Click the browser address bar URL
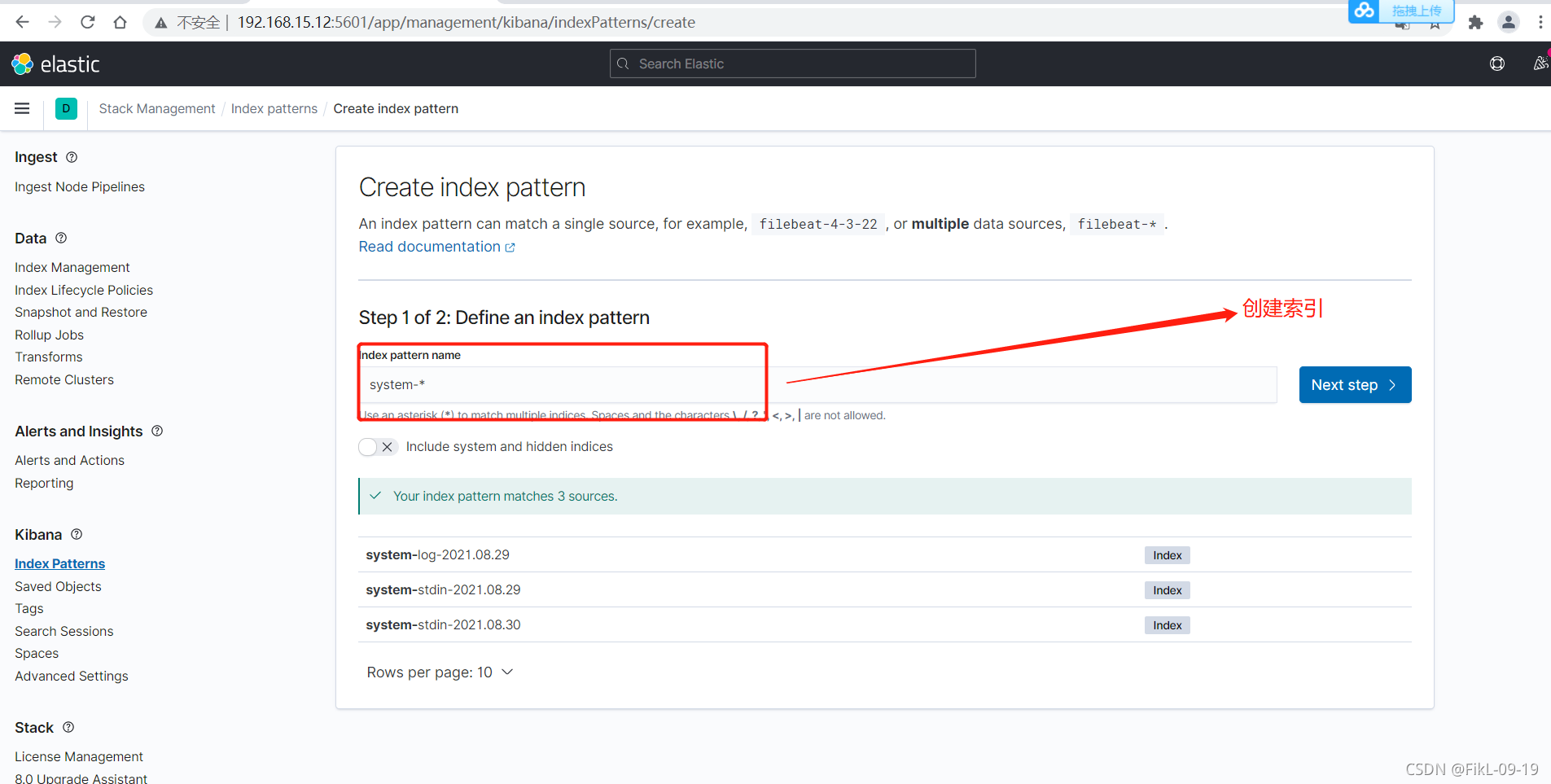The image size is (1551, 784). 467,23
